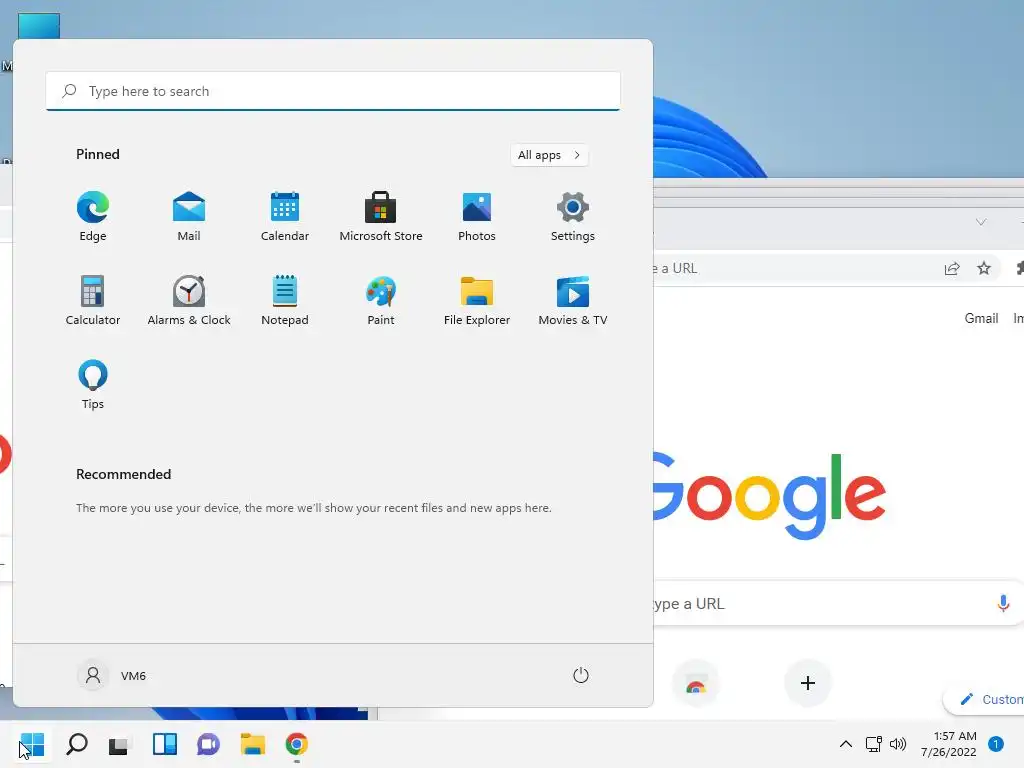Open the Widgets panel from taskbar
The image size is (1024, 768).
165,744
